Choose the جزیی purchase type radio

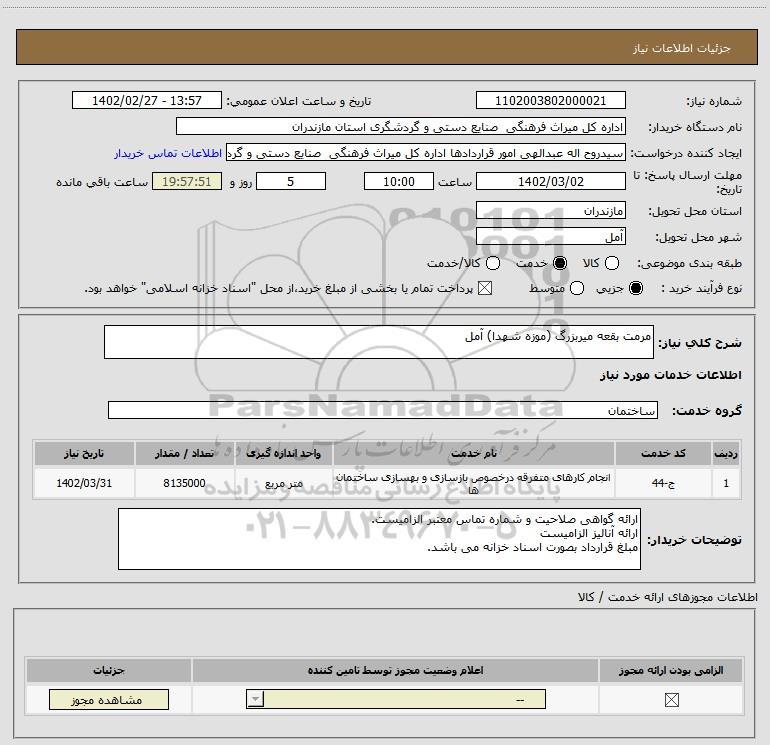[x=635, y=288]
